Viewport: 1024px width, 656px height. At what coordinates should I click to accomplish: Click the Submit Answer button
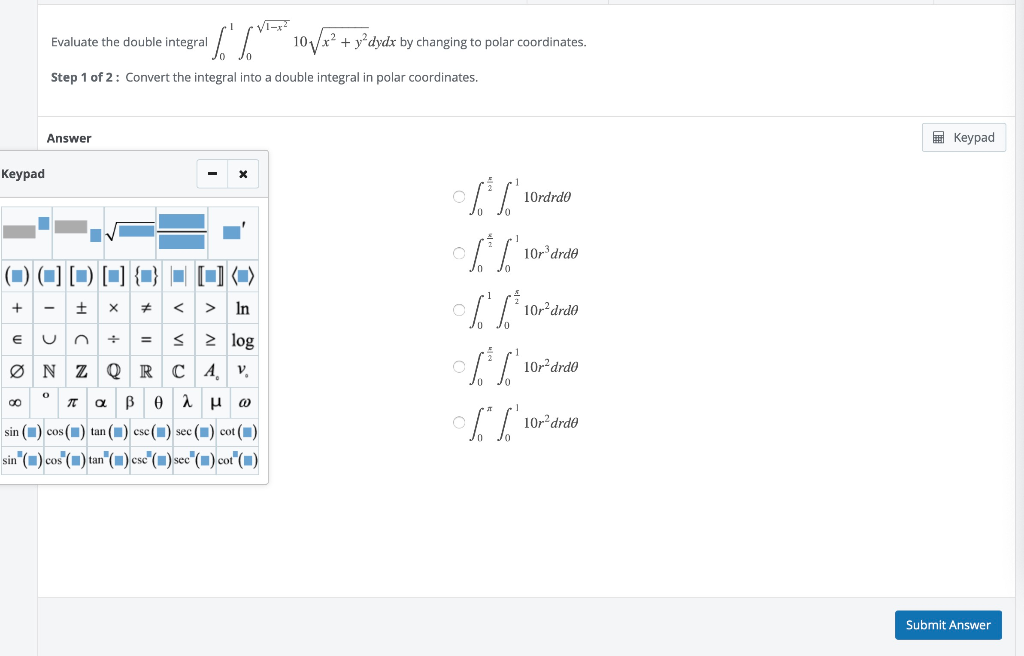click(x=948, y=624)
